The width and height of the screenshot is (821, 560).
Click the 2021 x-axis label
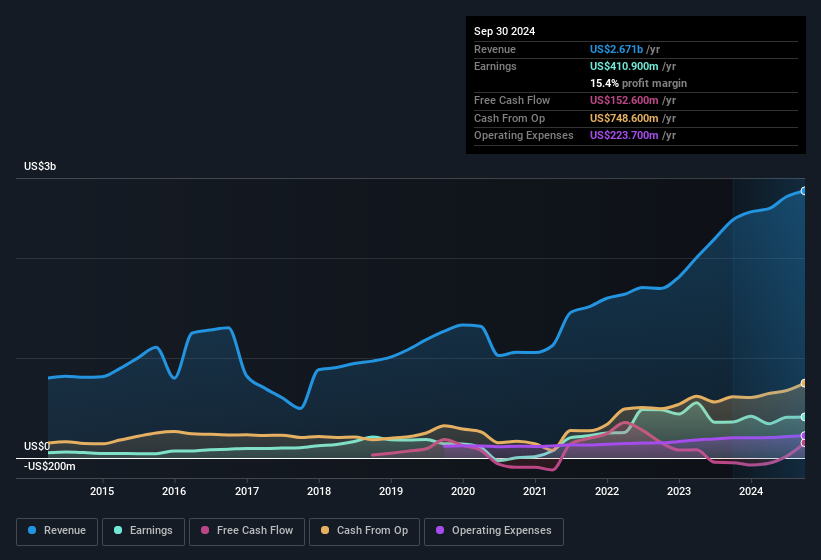coord(535,491)
